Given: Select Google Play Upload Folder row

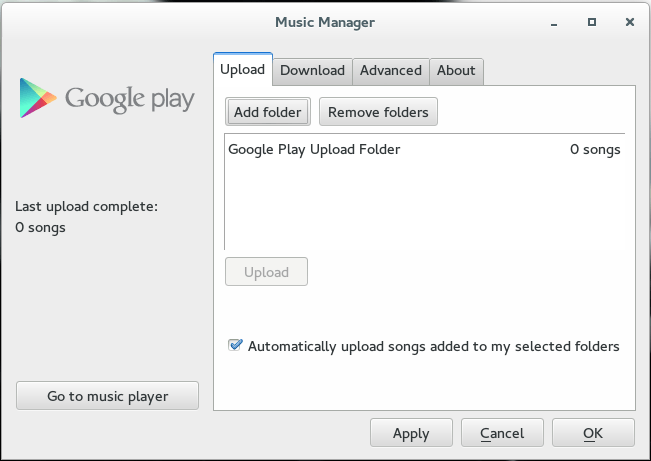Looking at the screenshot, I should point(424,150).
